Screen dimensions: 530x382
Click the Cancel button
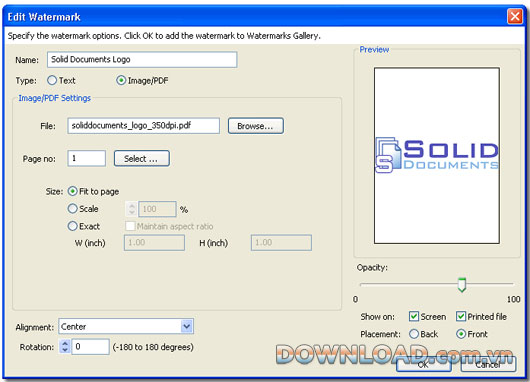(488, 364)
